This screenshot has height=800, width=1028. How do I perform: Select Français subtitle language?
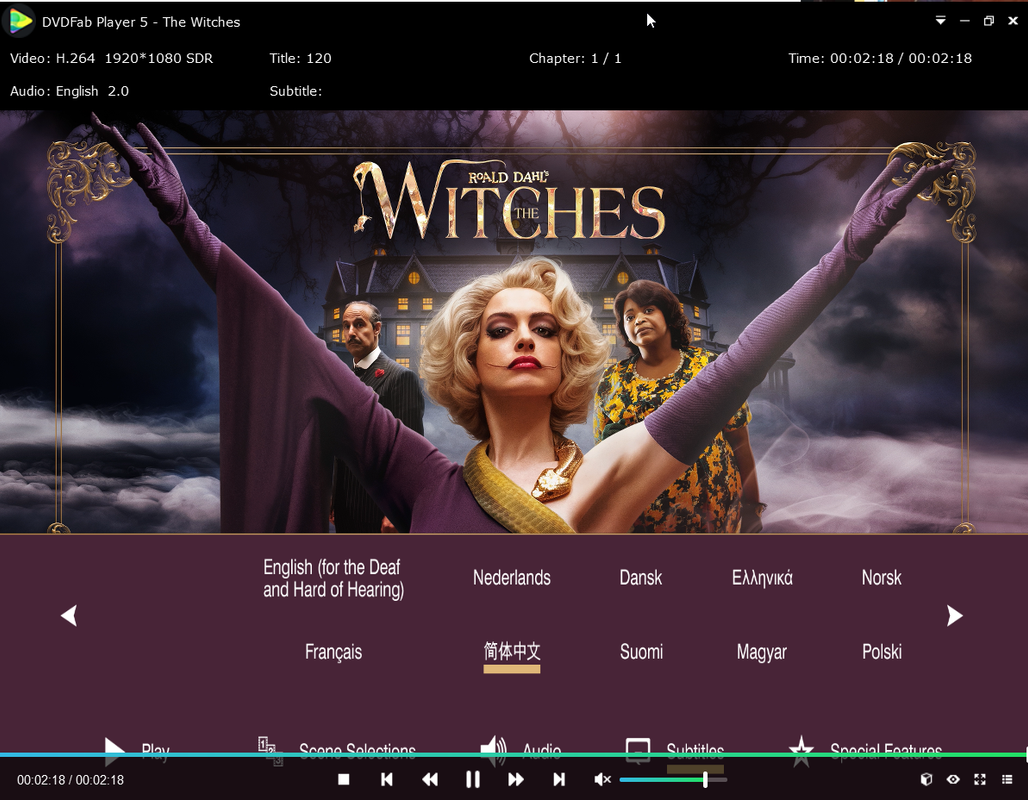coord(333,652)
